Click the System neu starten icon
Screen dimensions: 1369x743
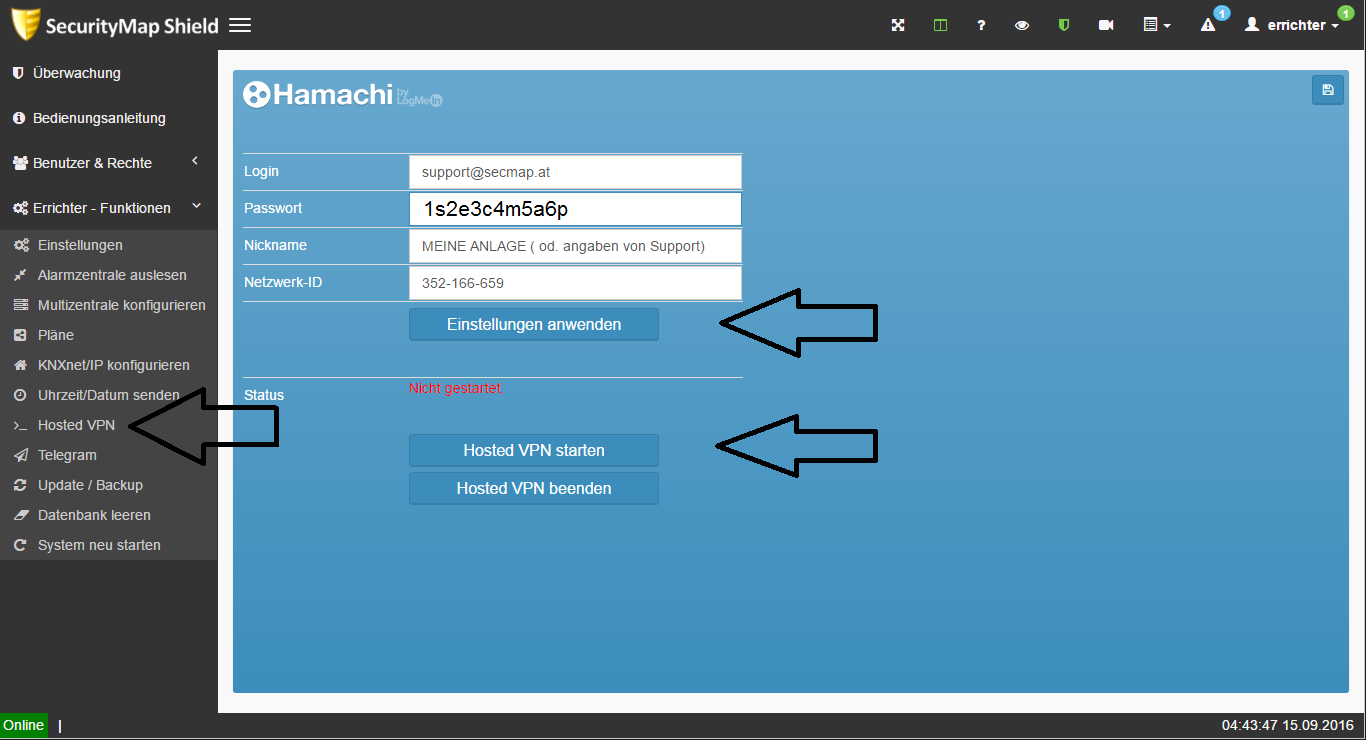click(x=20, y=545)
